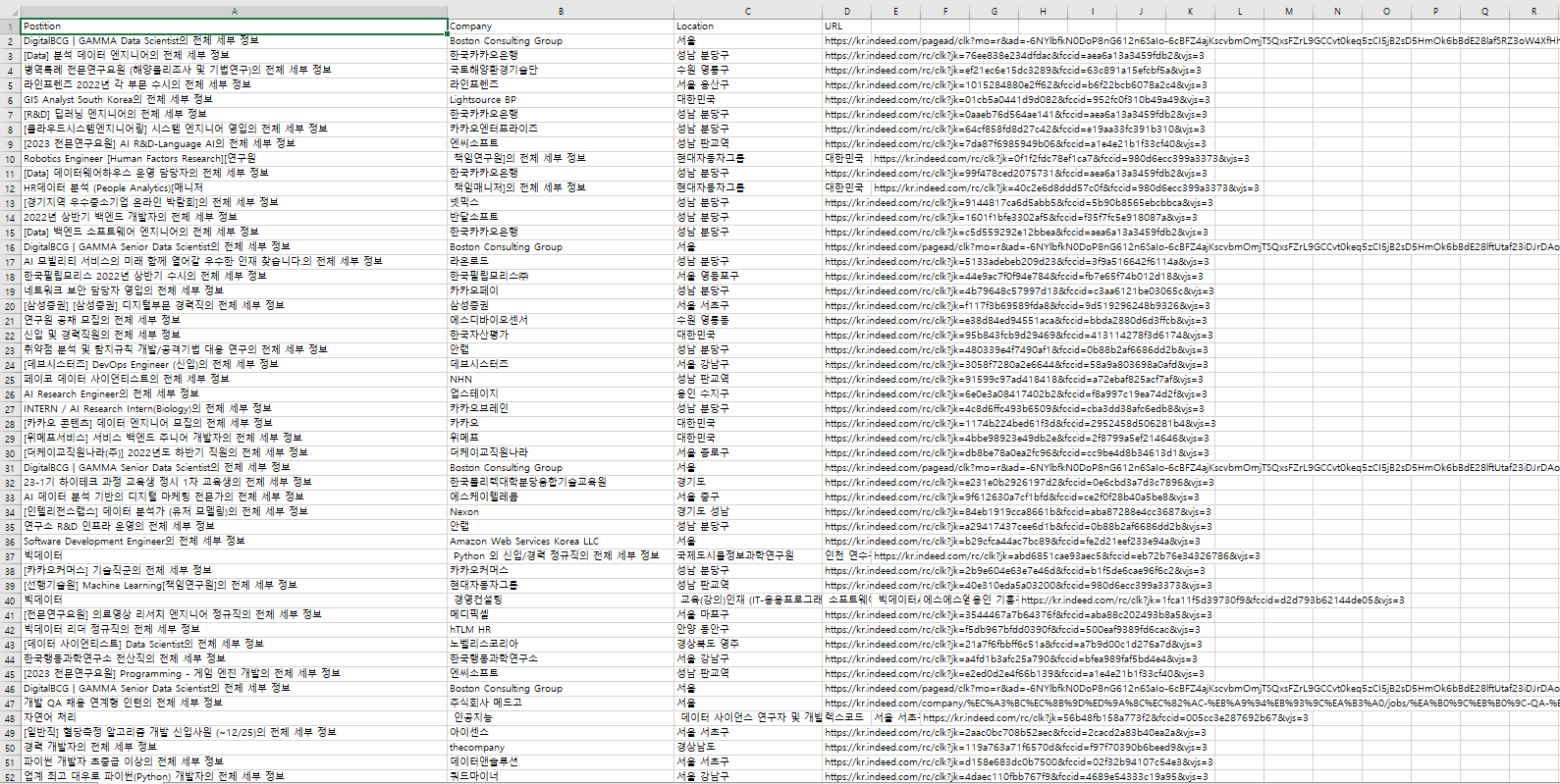Click column B header

coord(561,12)
